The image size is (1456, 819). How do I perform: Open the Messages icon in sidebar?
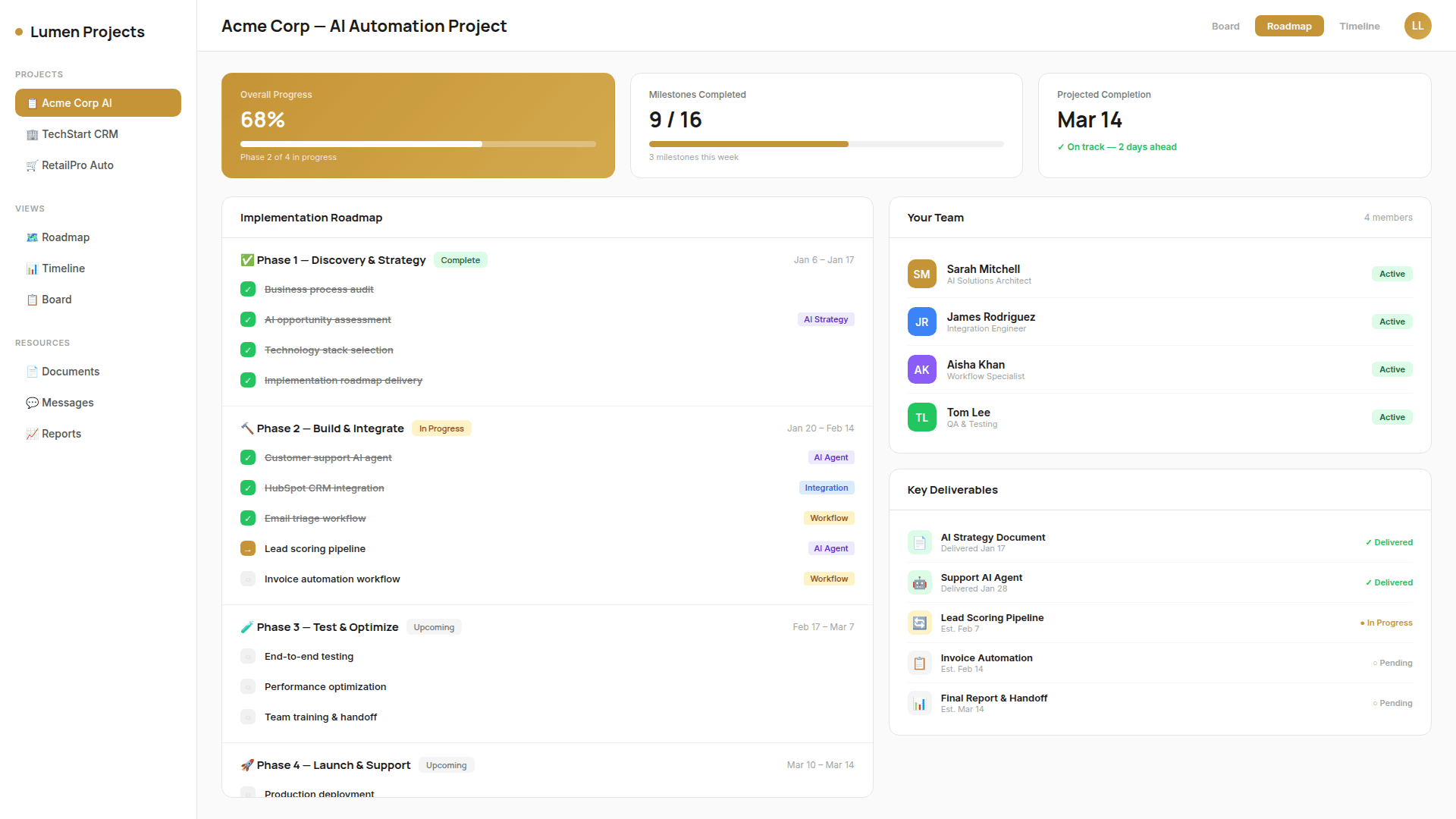(x=33, y=402)
